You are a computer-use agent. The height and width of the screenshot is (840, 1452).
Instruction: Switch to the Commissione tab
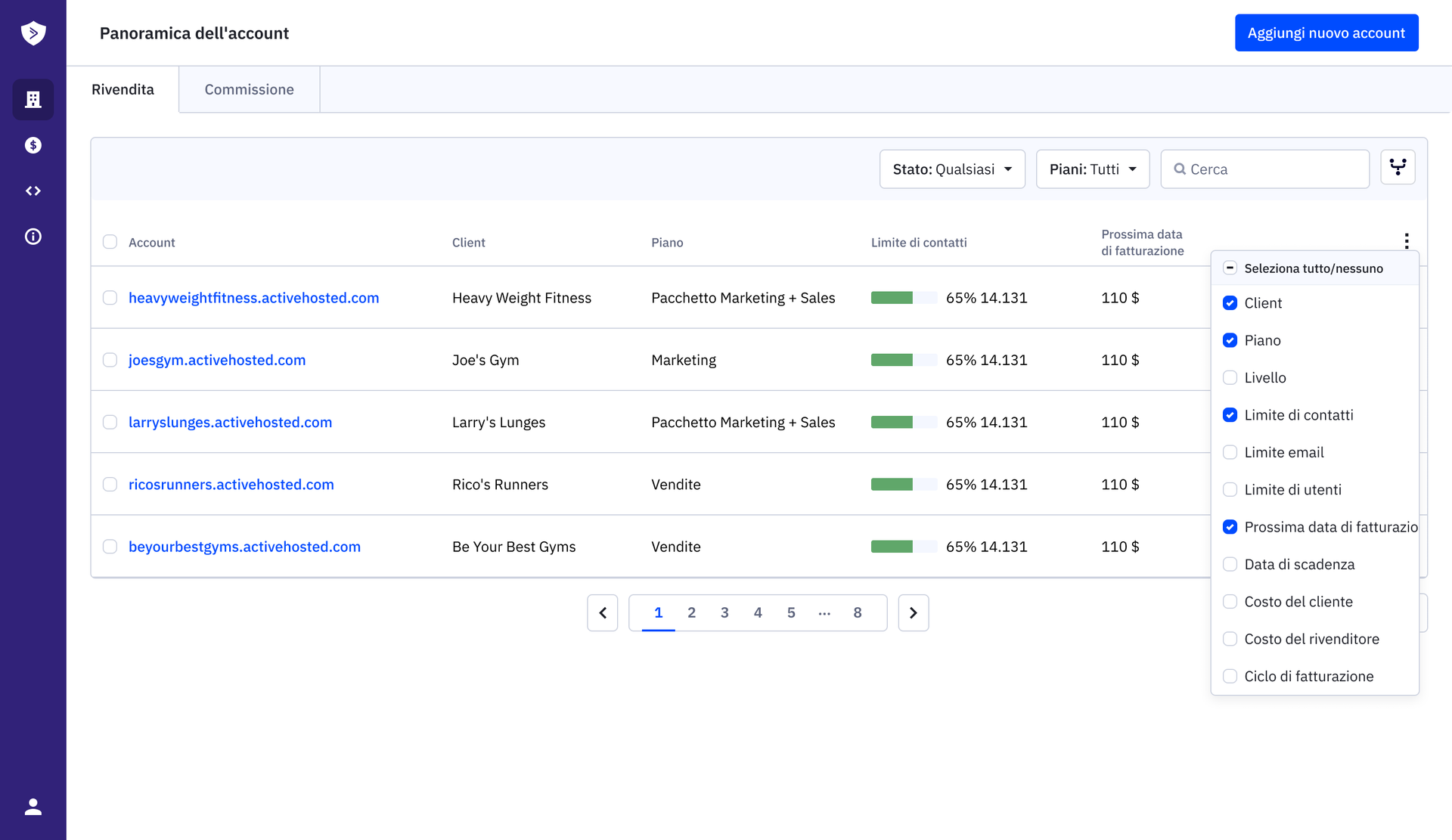(x=249, y=89)
